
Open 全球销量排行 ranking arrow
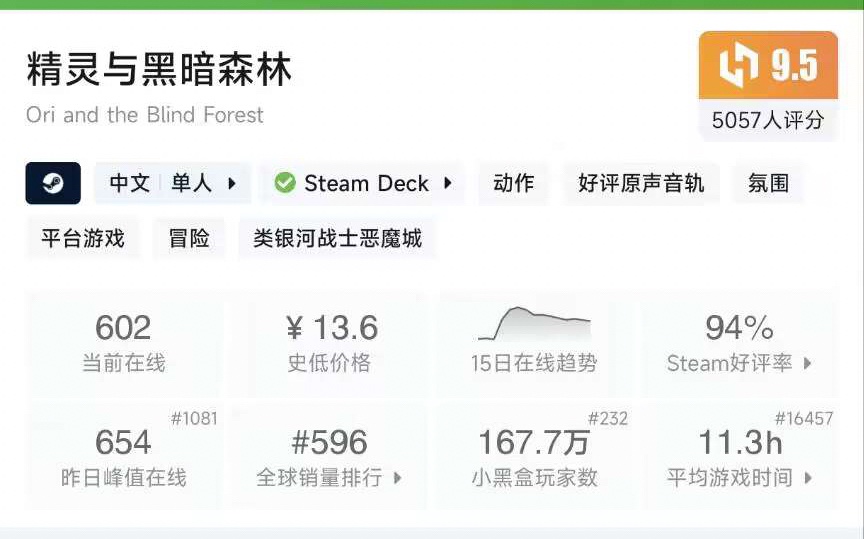point(397,478)
